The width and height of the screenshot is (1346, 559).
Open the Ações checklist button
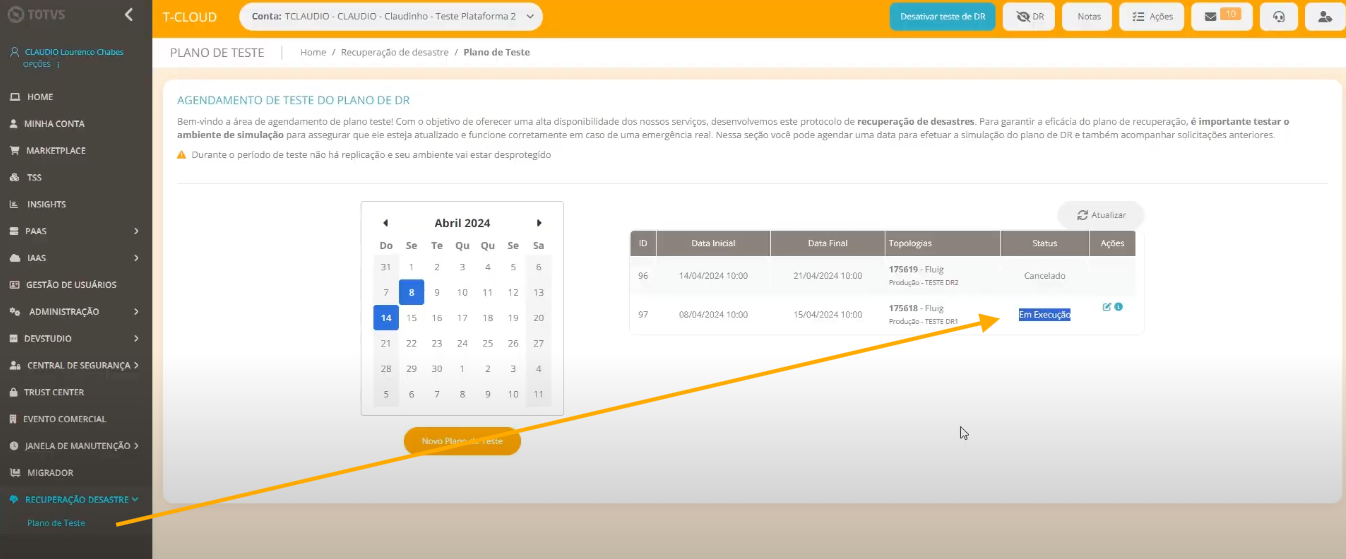pyautogui.click(x=1152, y=17)
